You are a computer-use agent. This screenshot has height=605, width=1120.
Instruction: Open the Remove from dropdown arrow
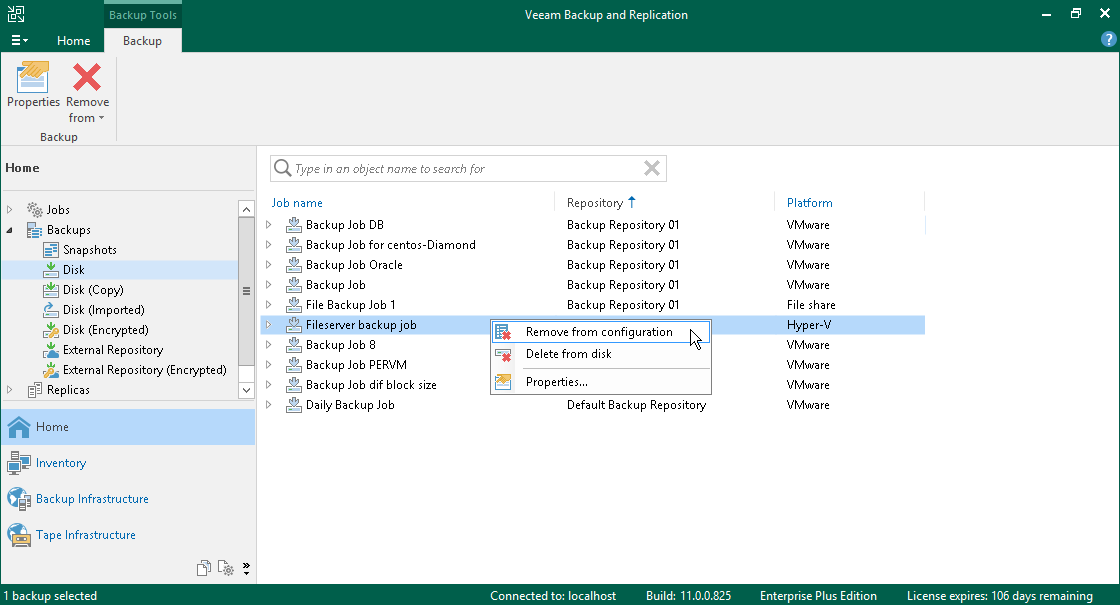pyautogui.click(x=101, y=118)
